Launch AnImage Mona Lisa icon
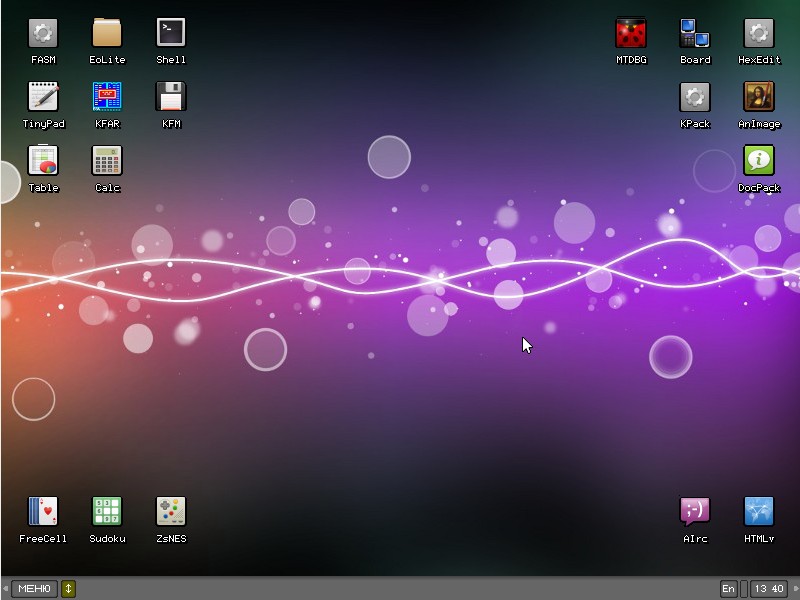The width and height of the screenshot is (800, 600). point(758,97)
